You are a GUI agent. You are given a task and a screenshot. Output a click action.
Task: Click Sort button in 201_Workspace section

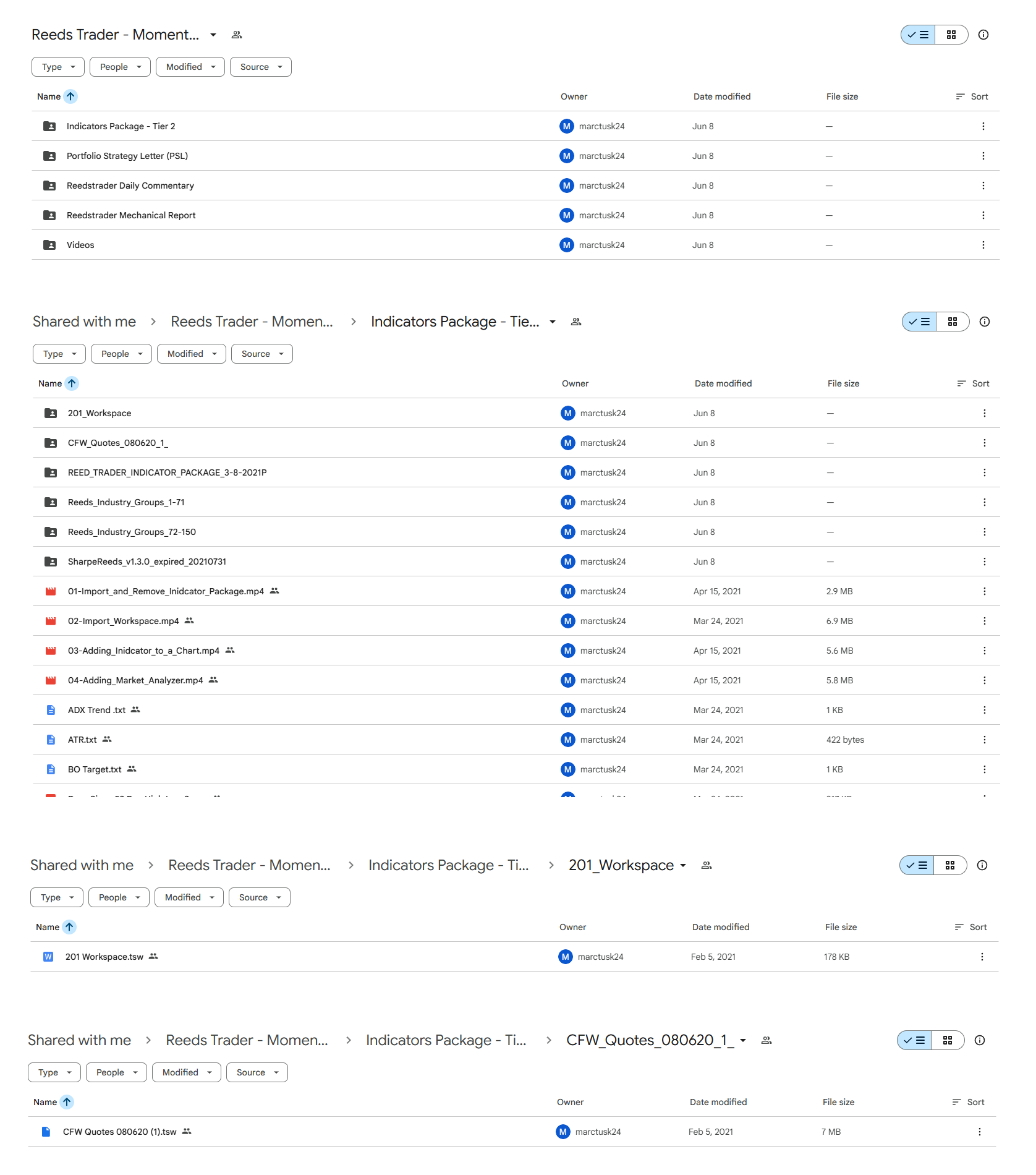pyautogui.click(x=970, y=927)
